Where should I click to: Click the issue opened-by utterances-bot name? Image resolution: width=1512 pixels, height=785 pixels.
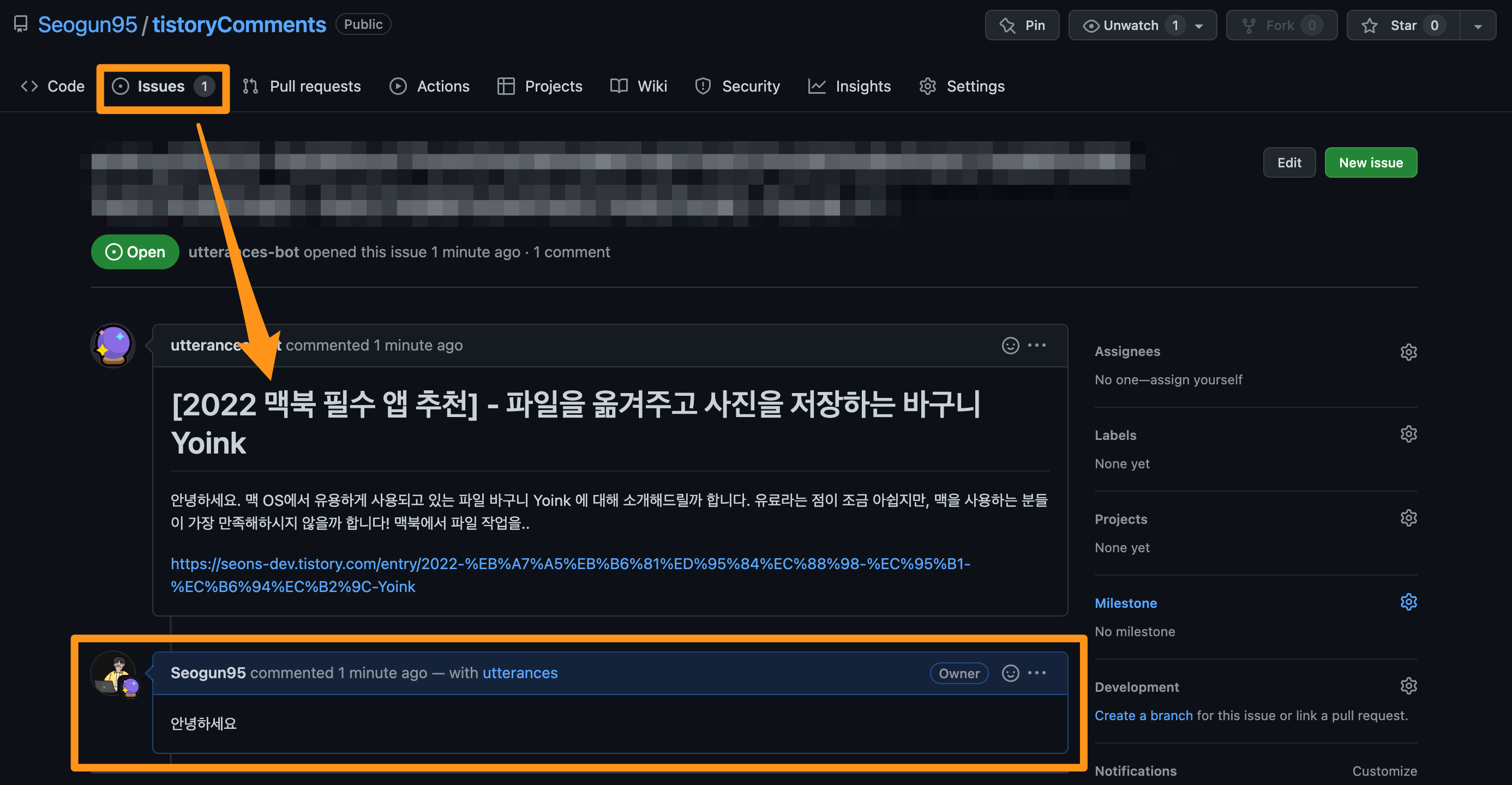244,252
